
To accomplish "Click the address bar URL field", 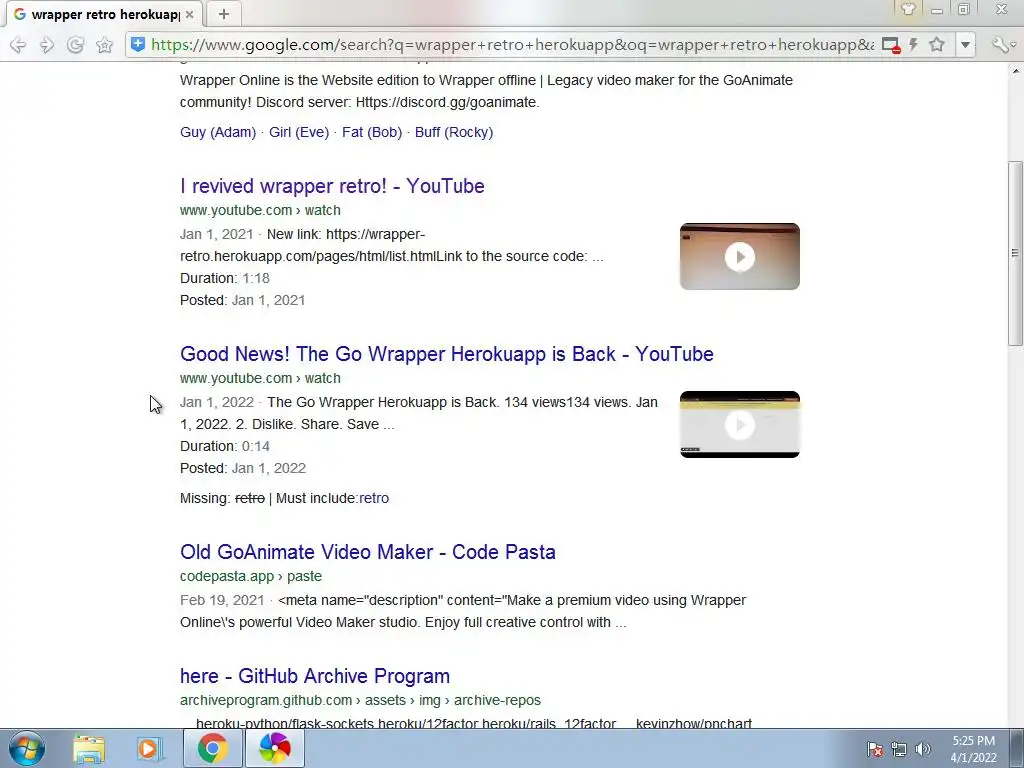I will coord(513,45).
